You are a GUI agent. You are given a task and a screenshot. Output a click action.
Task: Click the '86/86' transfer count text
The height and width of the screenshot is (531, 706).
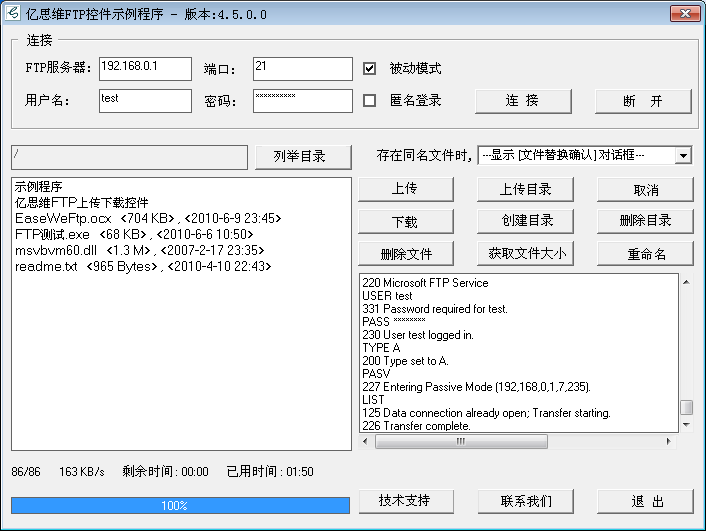26,472
